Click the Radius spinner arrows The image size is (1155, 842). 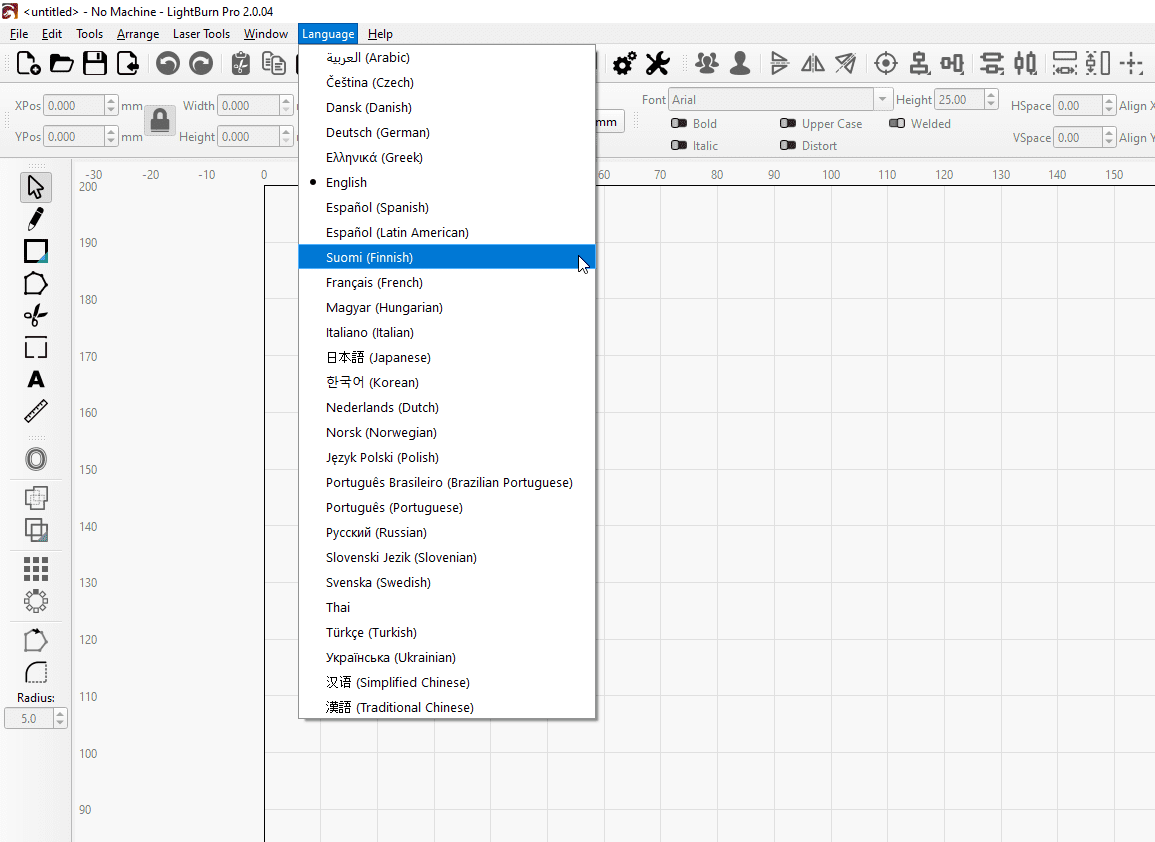pyautogui.click(x=60, y=718)
